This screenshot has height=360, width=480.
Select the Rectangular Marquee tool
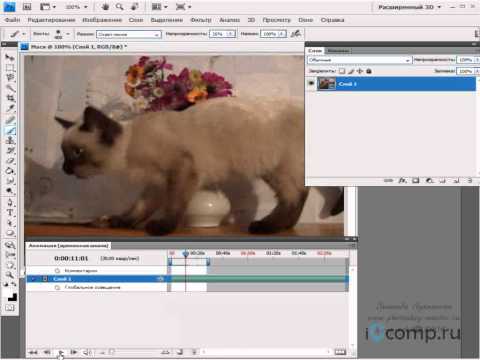(x=10, y=68)
